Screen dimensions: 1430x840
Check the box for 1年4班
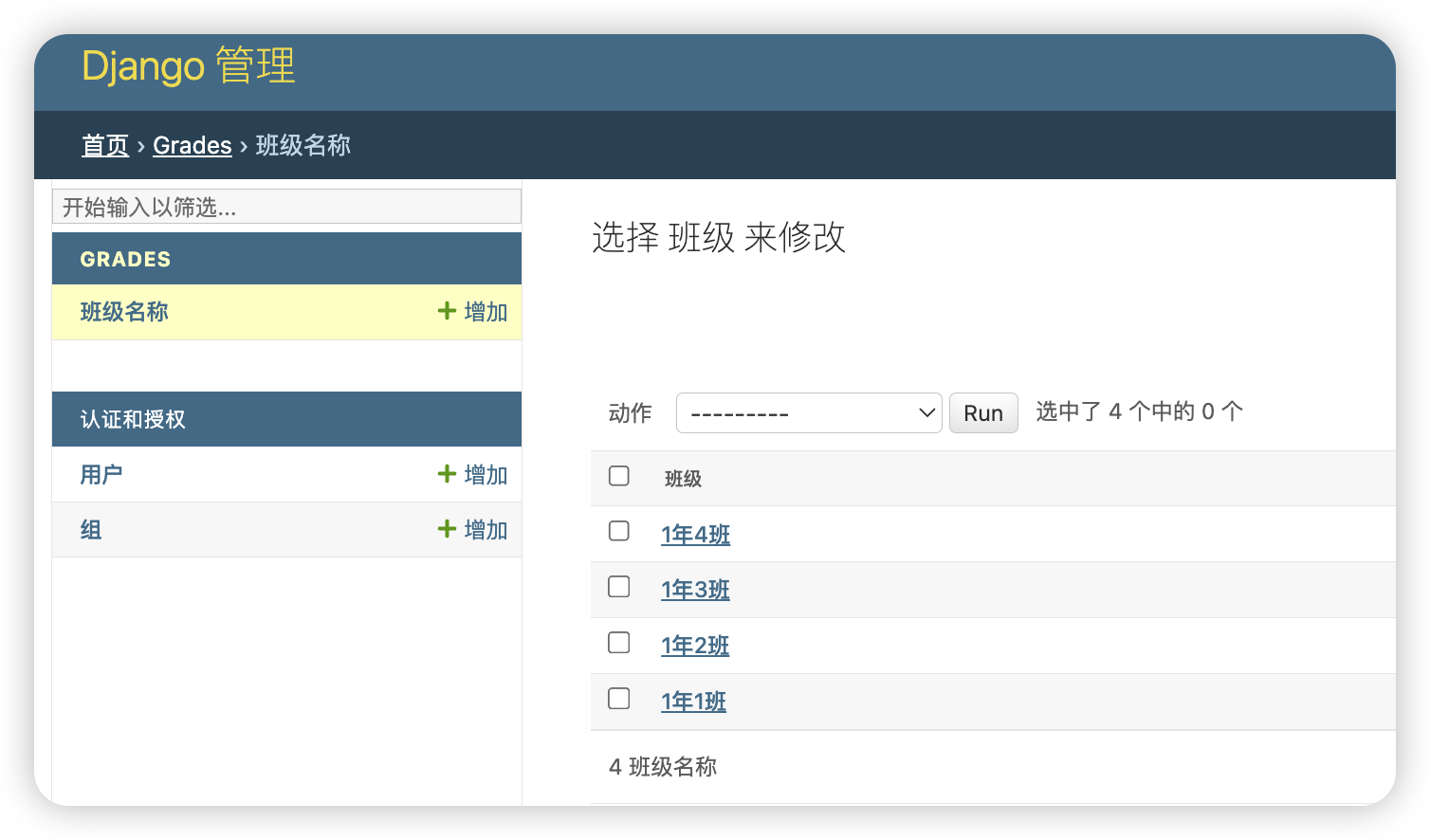point(619,531)
